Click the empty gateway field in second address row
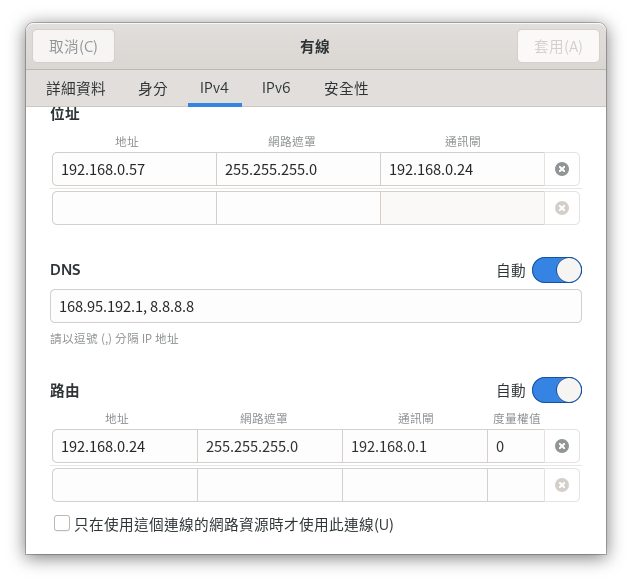Screen dimensions: 632x583 (462, 208)
